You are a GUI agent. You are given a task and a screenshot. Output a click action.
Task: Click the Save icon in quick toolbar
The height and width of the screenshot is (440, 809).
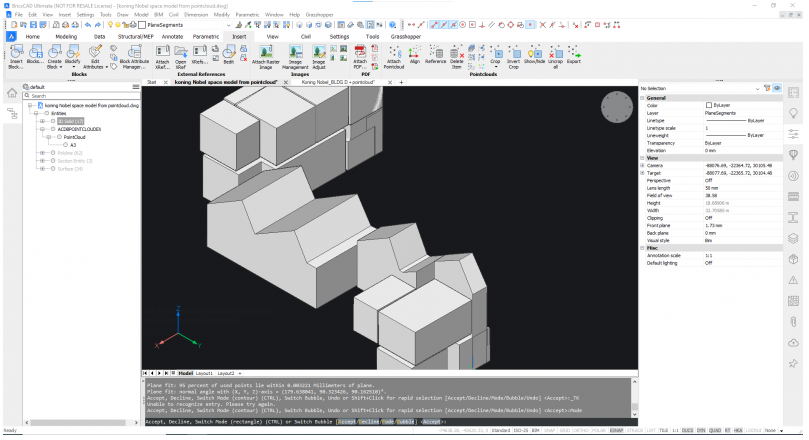coord(33,25)
